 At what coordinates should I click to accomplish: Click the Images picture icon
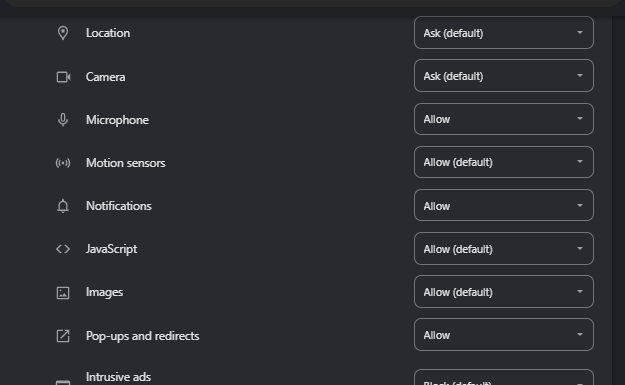click(x=63, y=293)
